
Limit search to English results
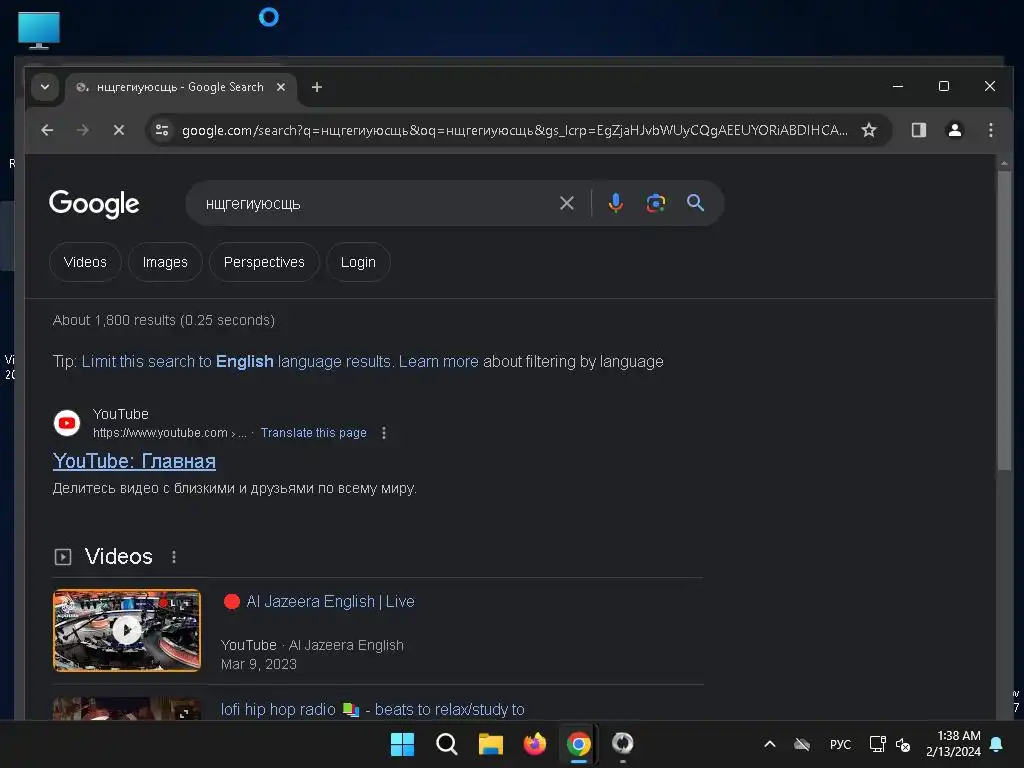pyautogui.click(x=236, y=361)
